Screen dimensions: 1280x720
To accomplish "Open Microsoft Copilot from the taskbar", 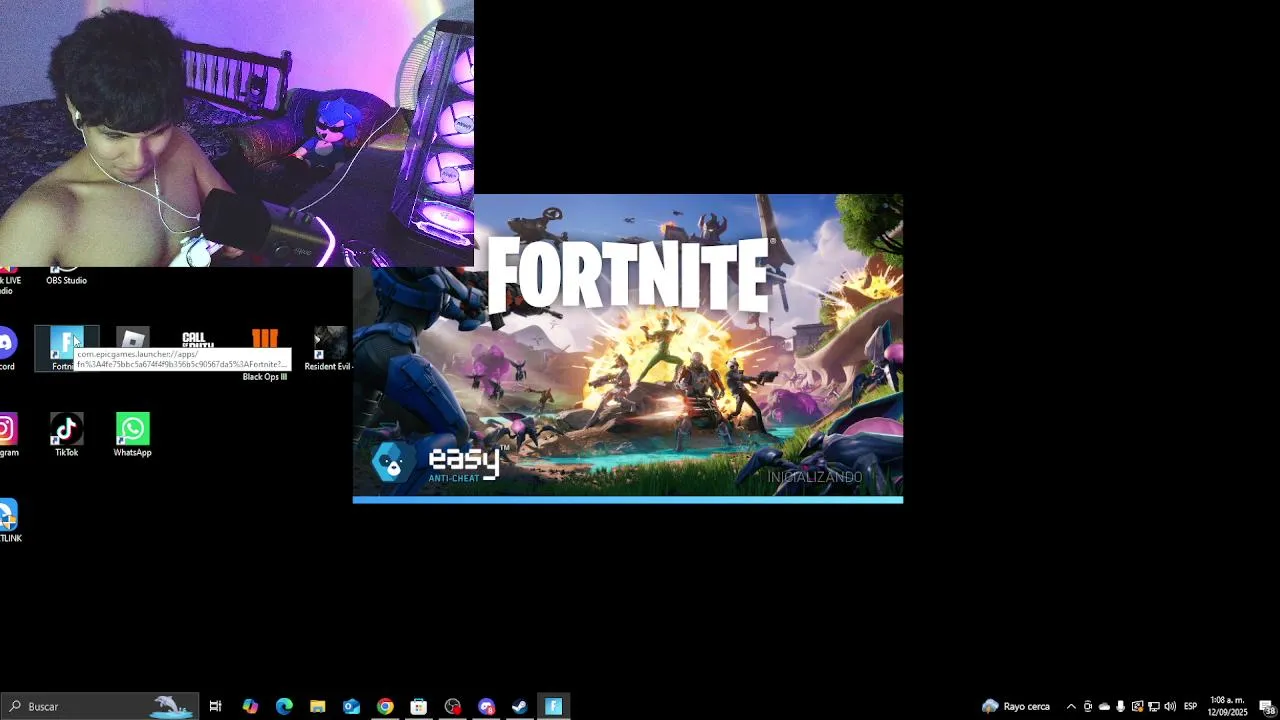I will (x=250, y=706).
